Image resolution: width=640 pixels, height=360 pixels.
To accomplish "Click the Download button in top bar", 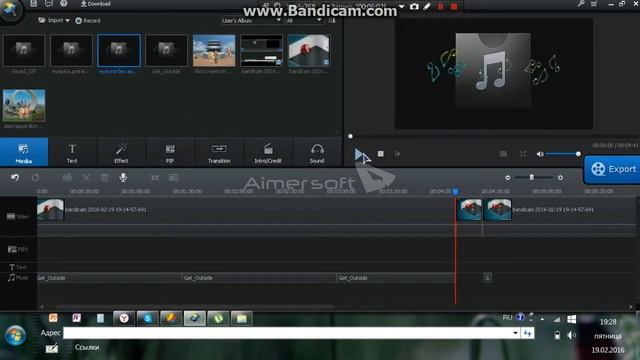I will coord(96,4).
